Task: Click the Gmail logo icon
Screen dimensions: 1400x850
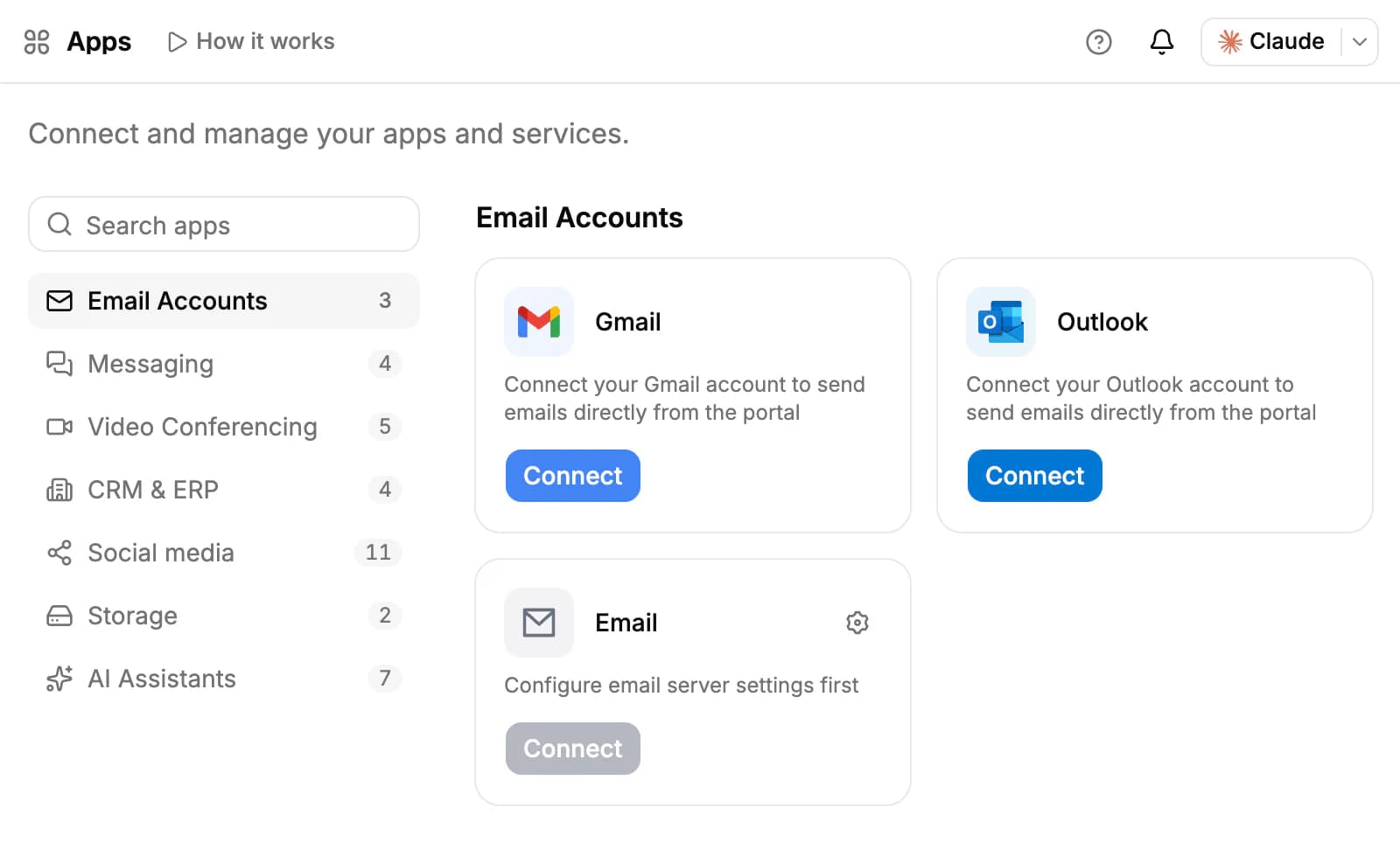Action: tap(539, 322)
